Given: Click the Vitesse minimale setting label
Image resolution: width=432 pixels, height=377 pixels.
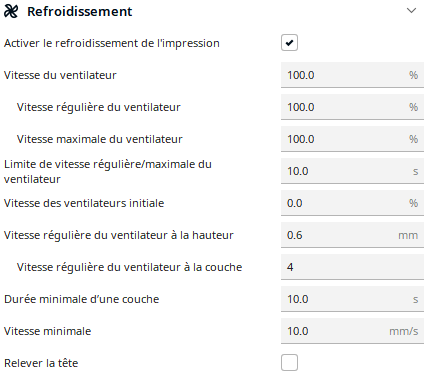Looking at the screenshot, I should [x=47, y=331].
